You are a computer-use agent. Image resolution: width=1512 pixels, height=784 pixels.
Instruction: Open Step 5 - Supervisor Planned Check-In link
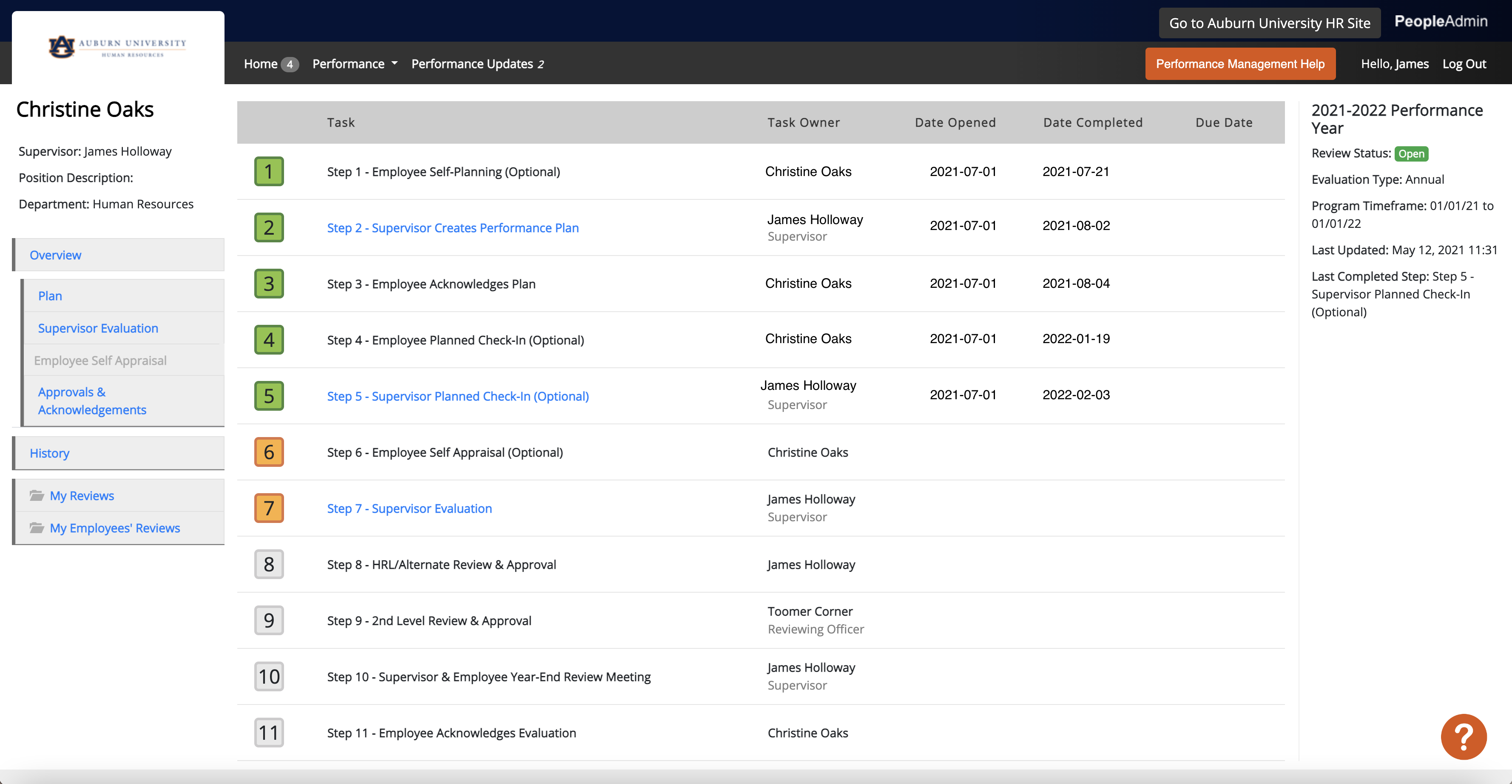pyautogui.click(x=458, y=396)
